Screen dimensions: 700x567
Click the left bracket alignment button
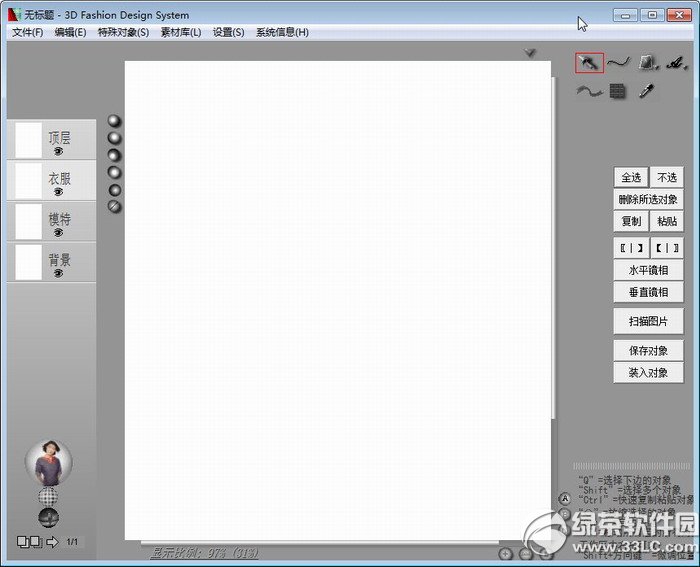click(x=631, y=248)
